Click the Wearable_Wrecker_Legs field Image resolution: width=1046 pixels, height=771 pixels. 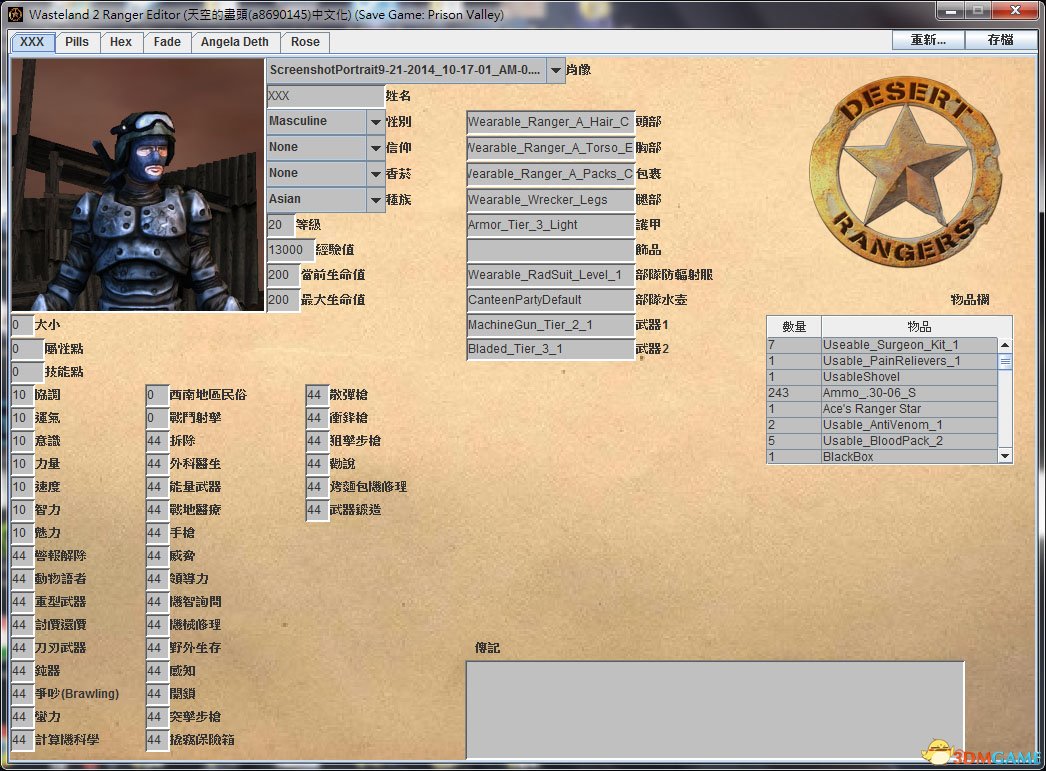click(550, 199)
